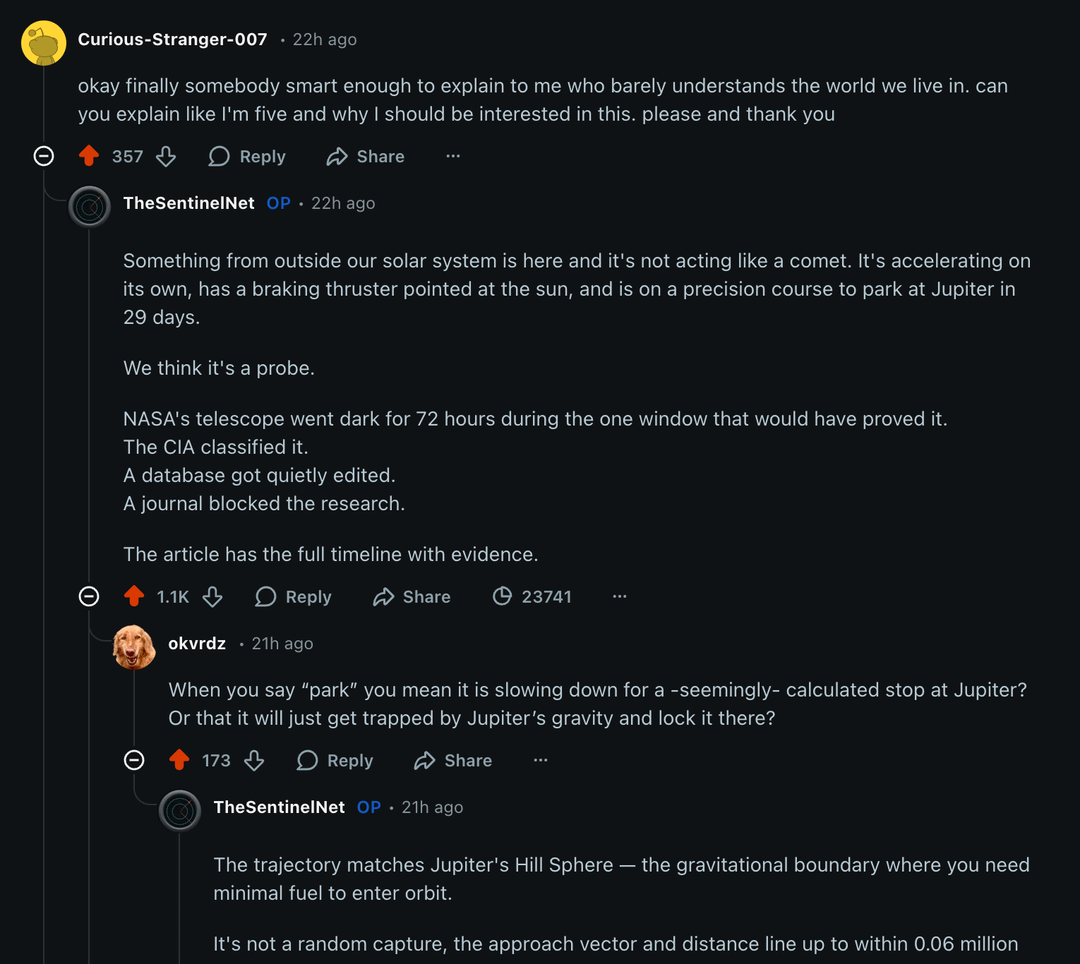This screenshot has width=1080, height=964.
Task: Upvote TheSentinelNet's 1.1K comment
Action: (x=134, y=596)
